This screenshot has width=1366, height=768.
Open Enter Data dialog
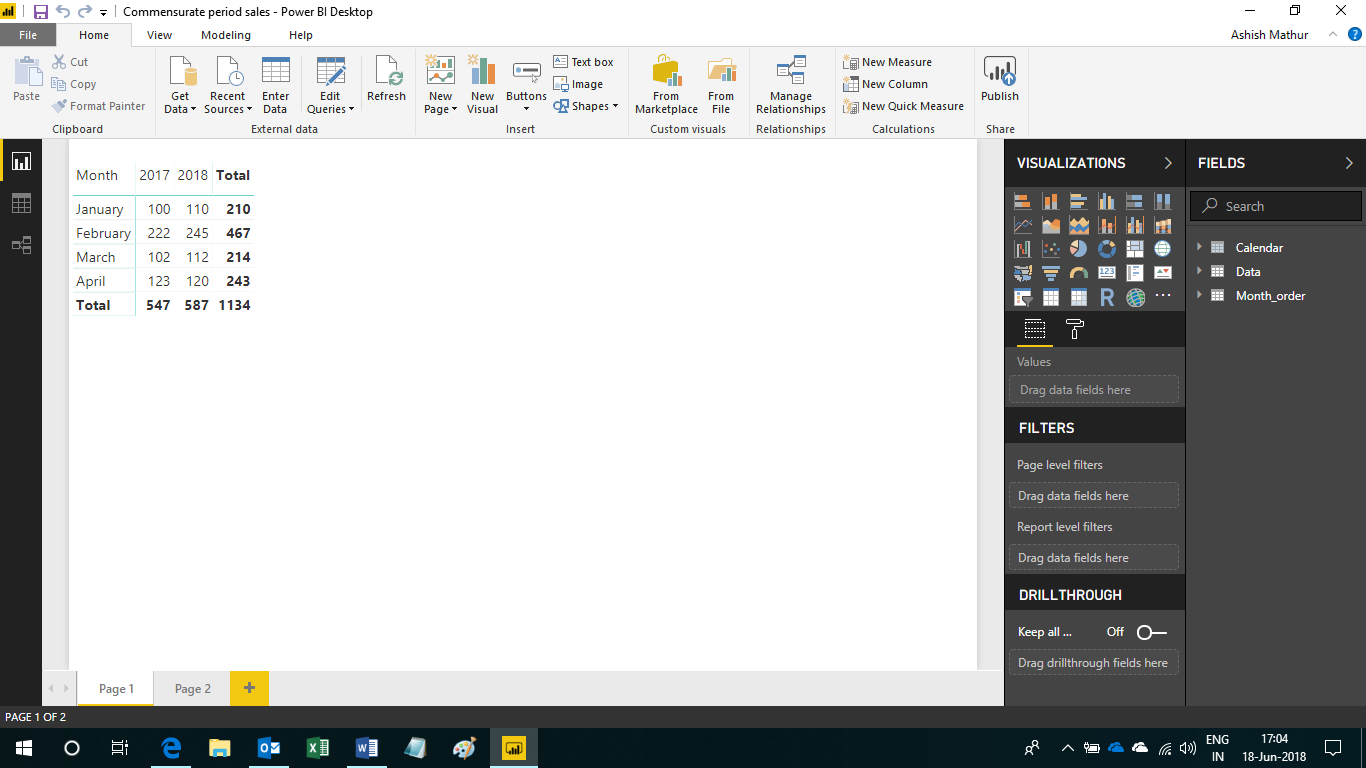(x=275, y=85)
